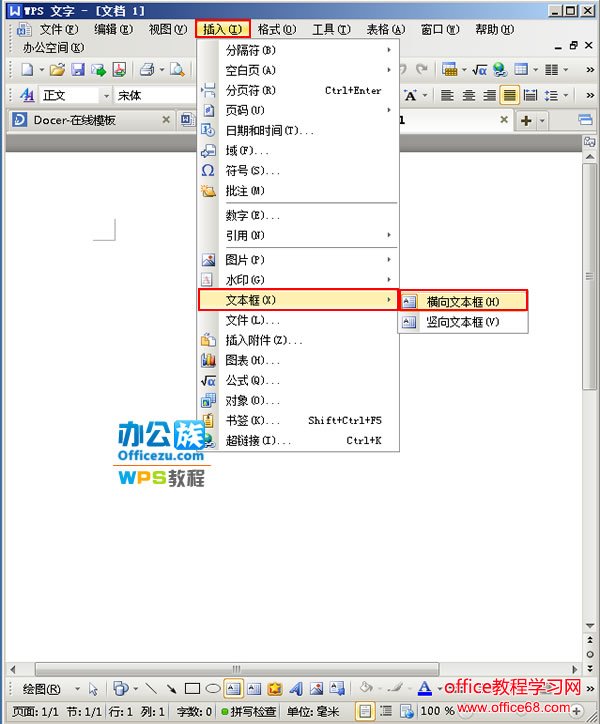Viewport: 600px width, 724px height.
Task: Open the style combo box showing 正文
Action: click(x=75, y=96)
